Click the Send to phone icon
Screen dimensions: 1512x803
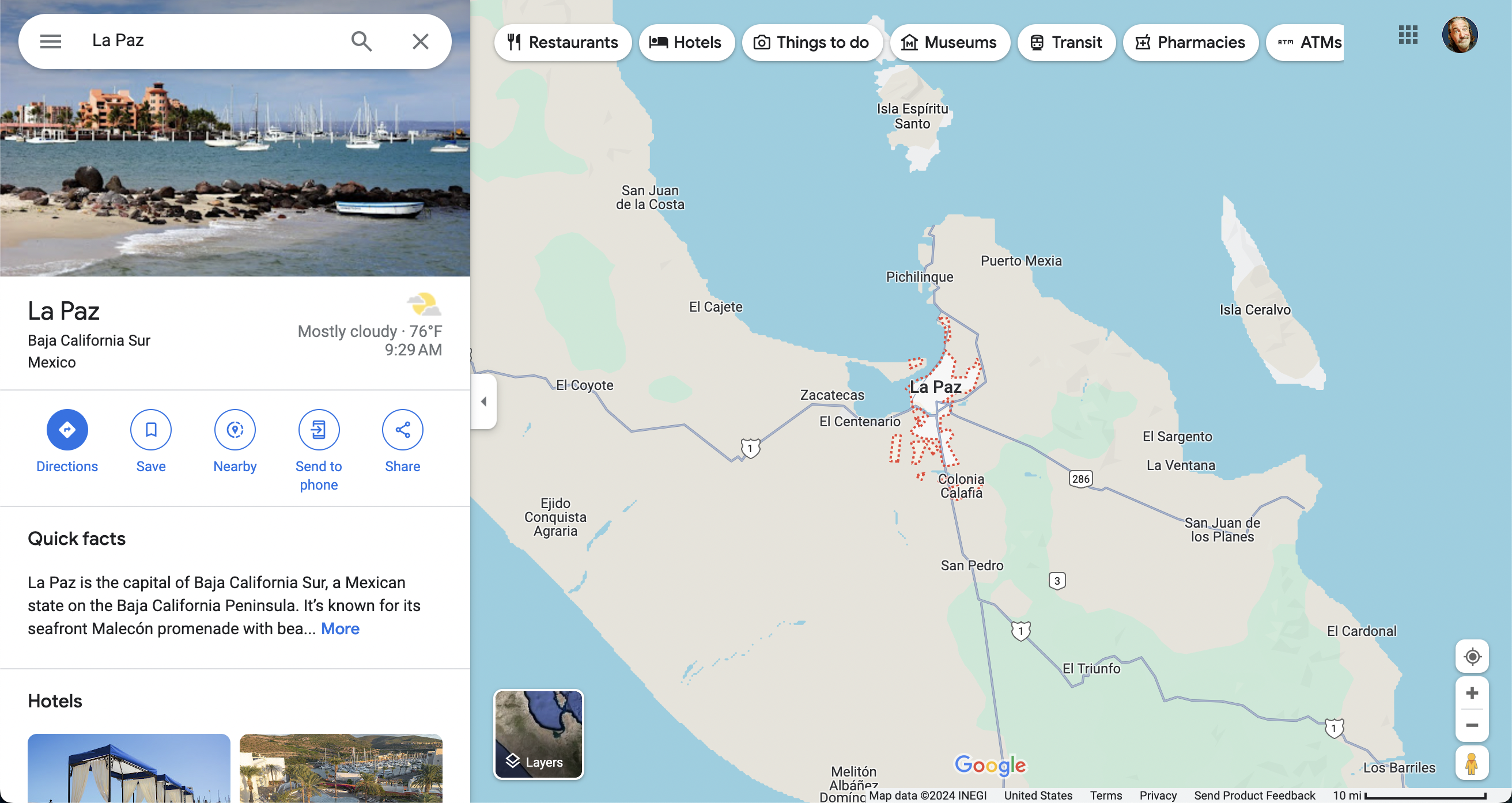pos(319,430)
